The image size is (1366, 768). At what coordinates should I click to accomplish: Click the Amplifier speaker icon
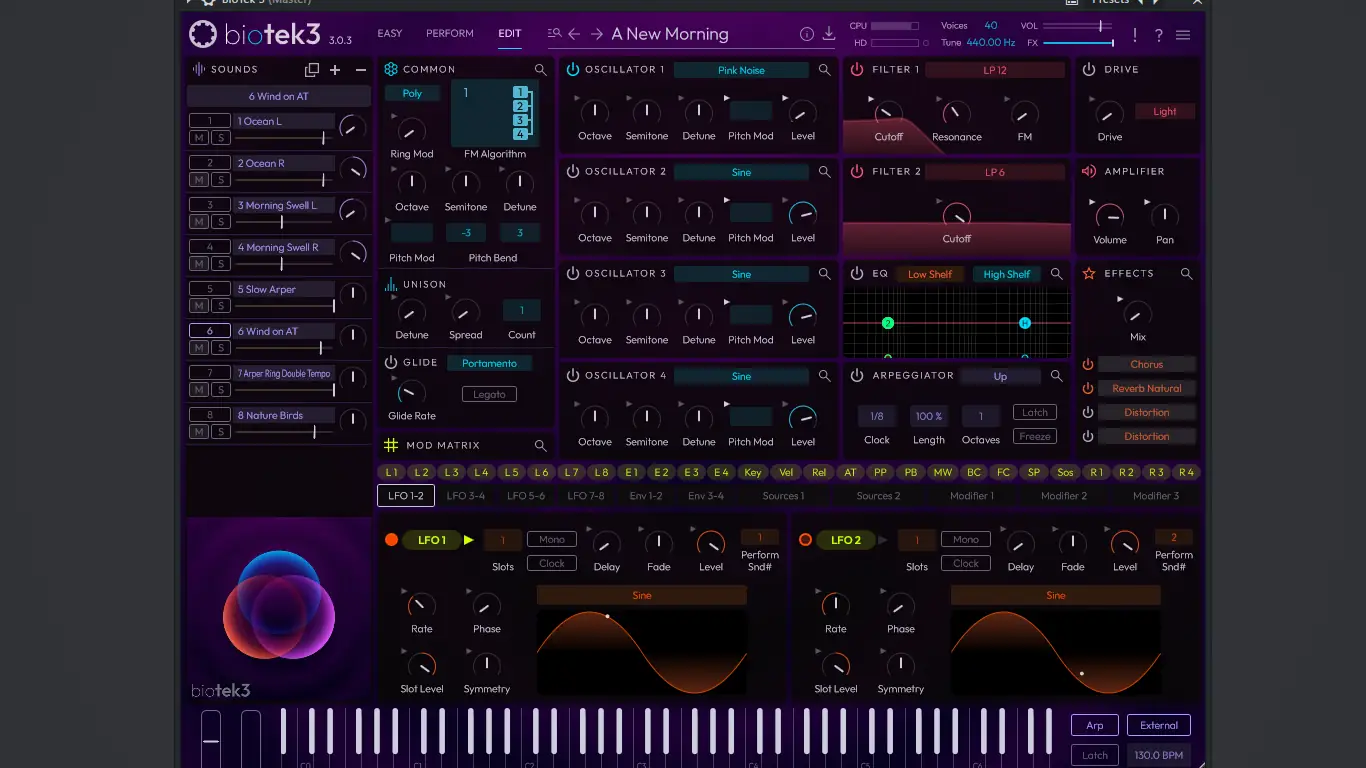[x=1089, y=172]
